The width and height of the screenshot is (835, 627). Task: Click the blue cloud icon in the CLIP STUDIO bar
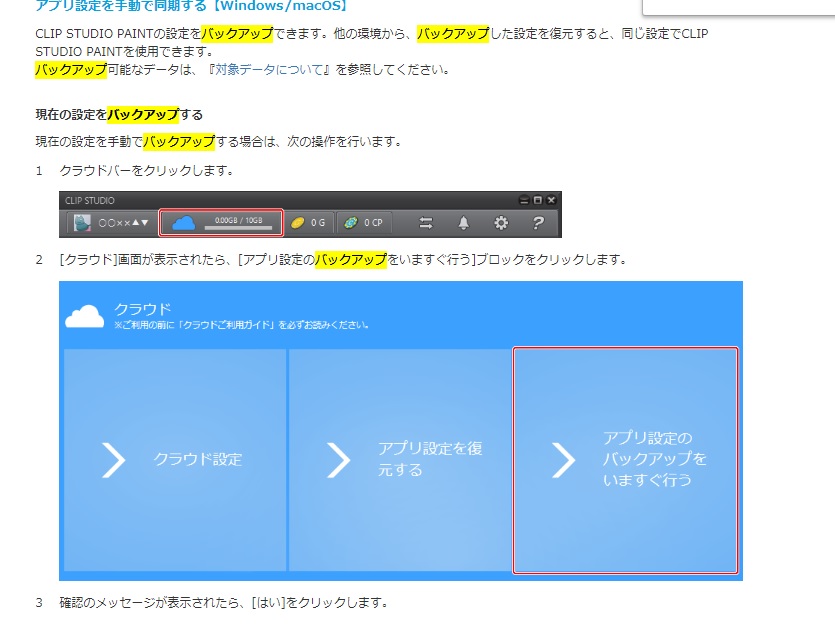(183, 223)
